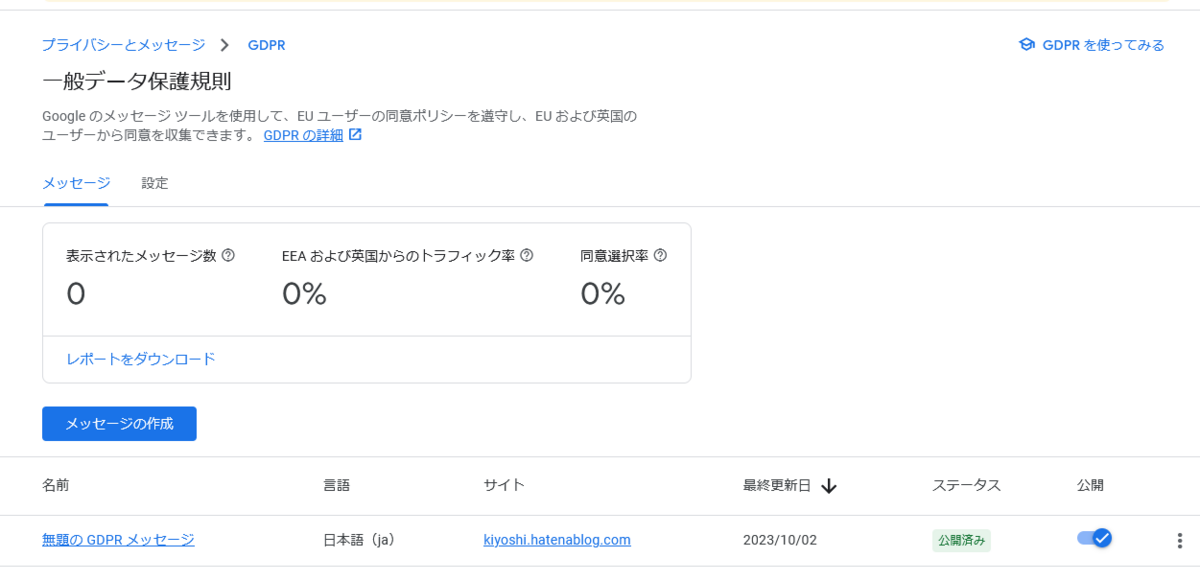Viewport: 1200px width, 581px height.
Task: Sort the table by 最終更新日 column header
Action: pos(779,486)
